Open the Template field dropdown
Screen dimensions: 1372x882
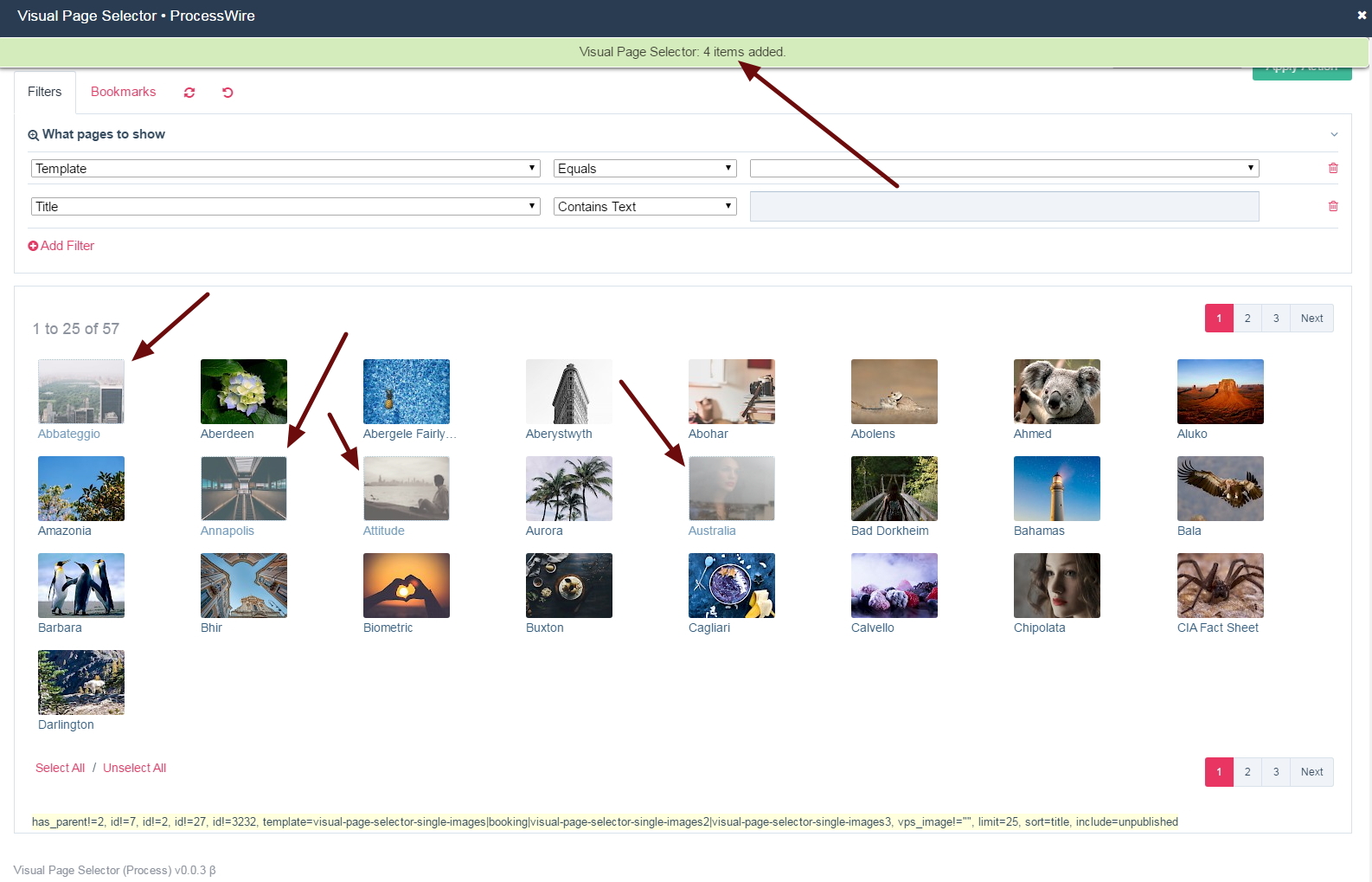(x=285, y=169)
